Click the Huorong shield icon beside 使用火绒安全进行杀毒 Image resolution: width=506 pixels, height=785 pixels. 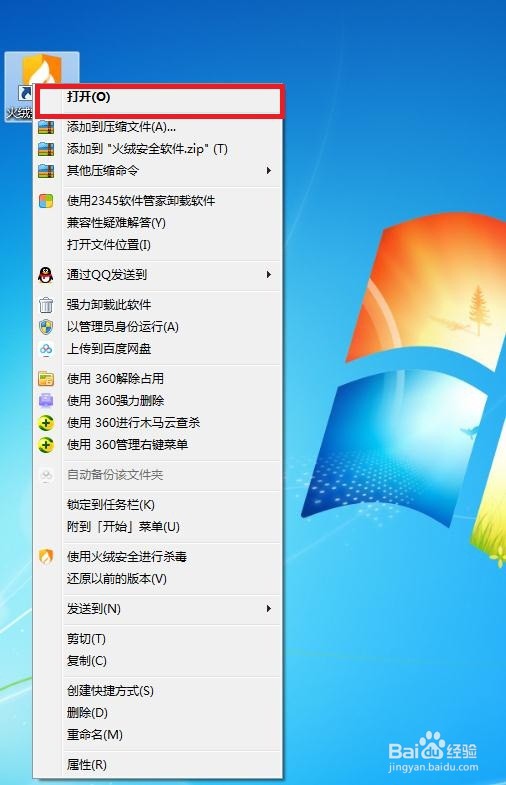(x=46, y=557)
